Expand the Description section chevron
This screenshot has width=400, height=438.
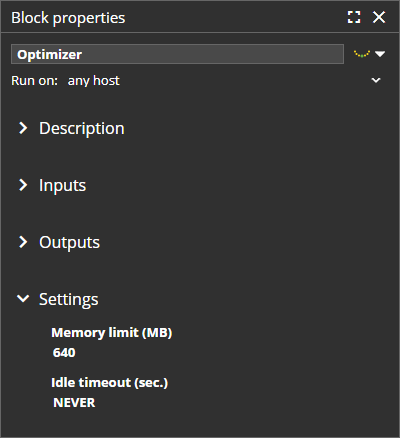pyautogui.click(x=23, y=128)
